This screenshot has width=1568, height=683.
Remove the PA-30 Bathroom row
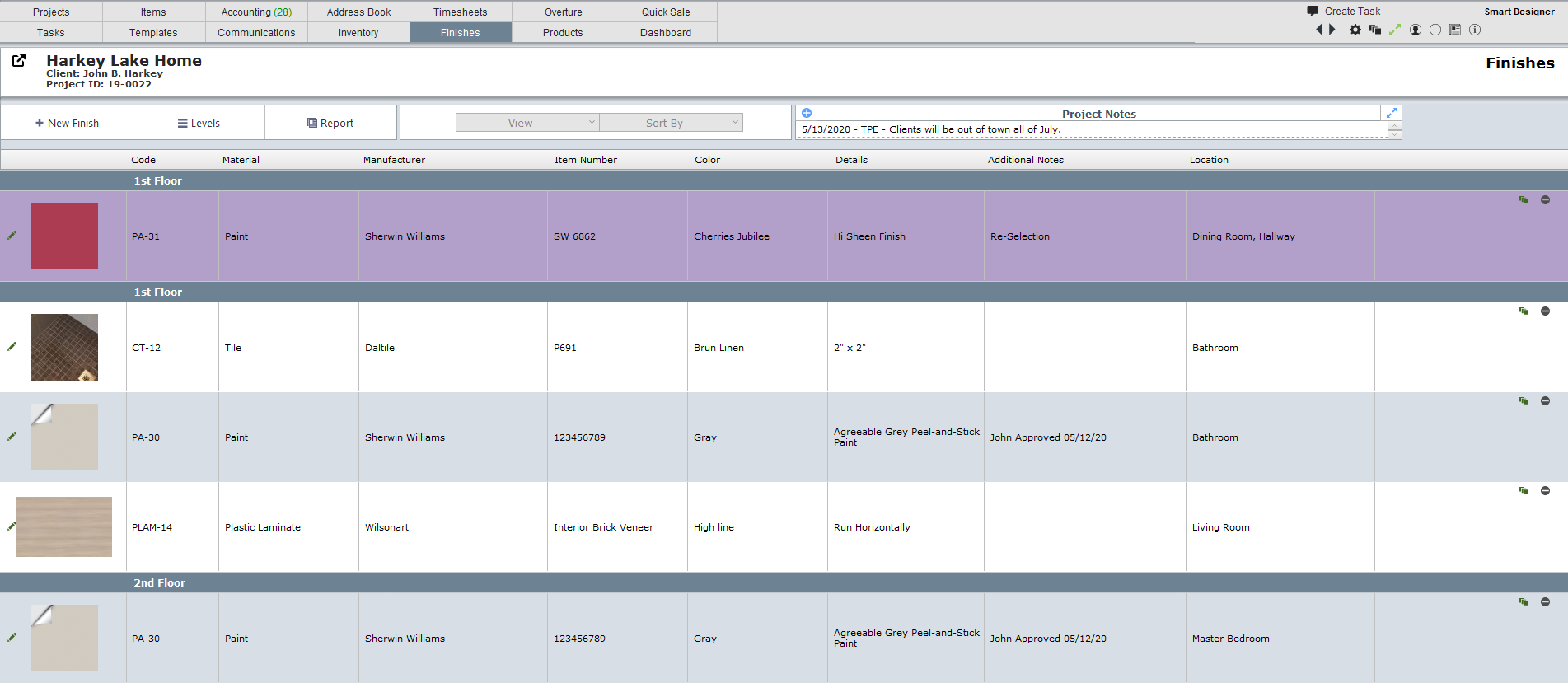[x=1545, y=401]
